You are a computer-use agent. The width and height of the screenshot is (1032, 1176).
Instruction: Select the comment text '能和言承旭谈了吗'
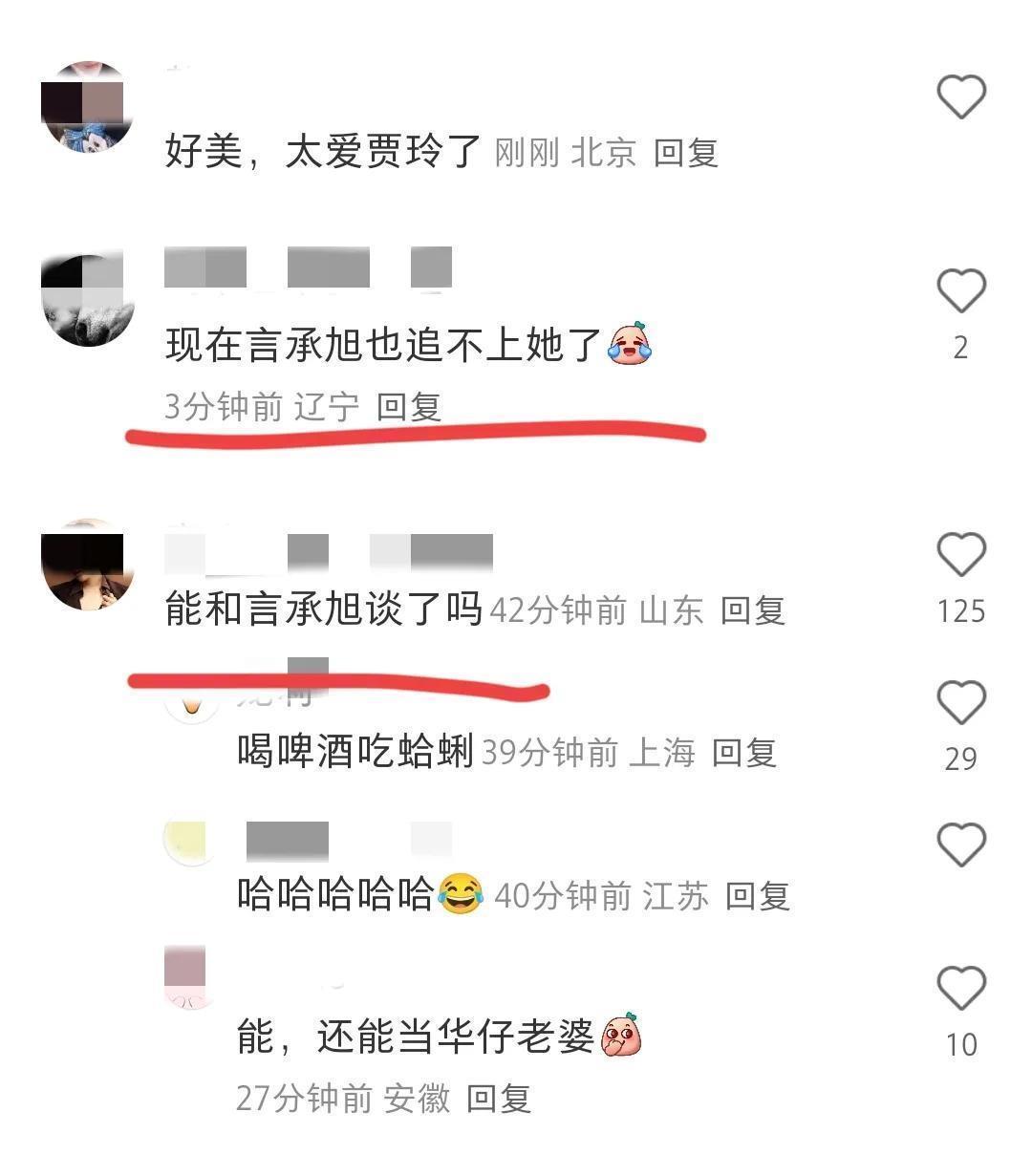(x=324, y=609)
